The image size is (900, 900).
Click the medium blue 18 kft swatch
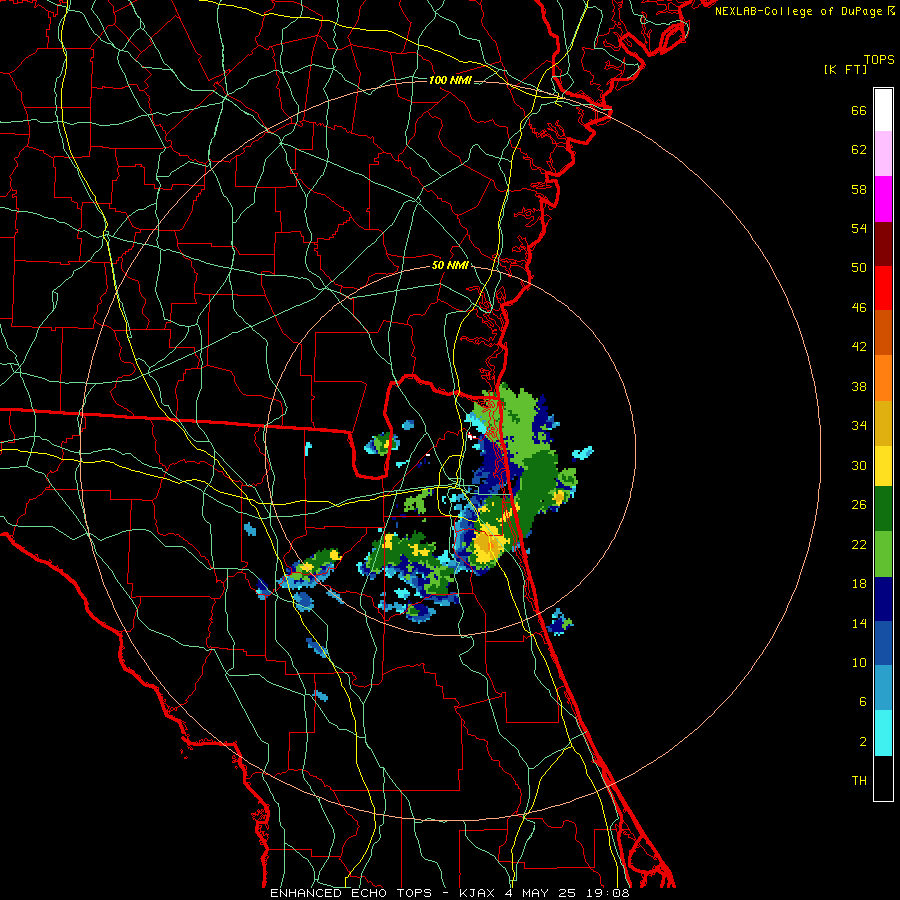[883, 643]
